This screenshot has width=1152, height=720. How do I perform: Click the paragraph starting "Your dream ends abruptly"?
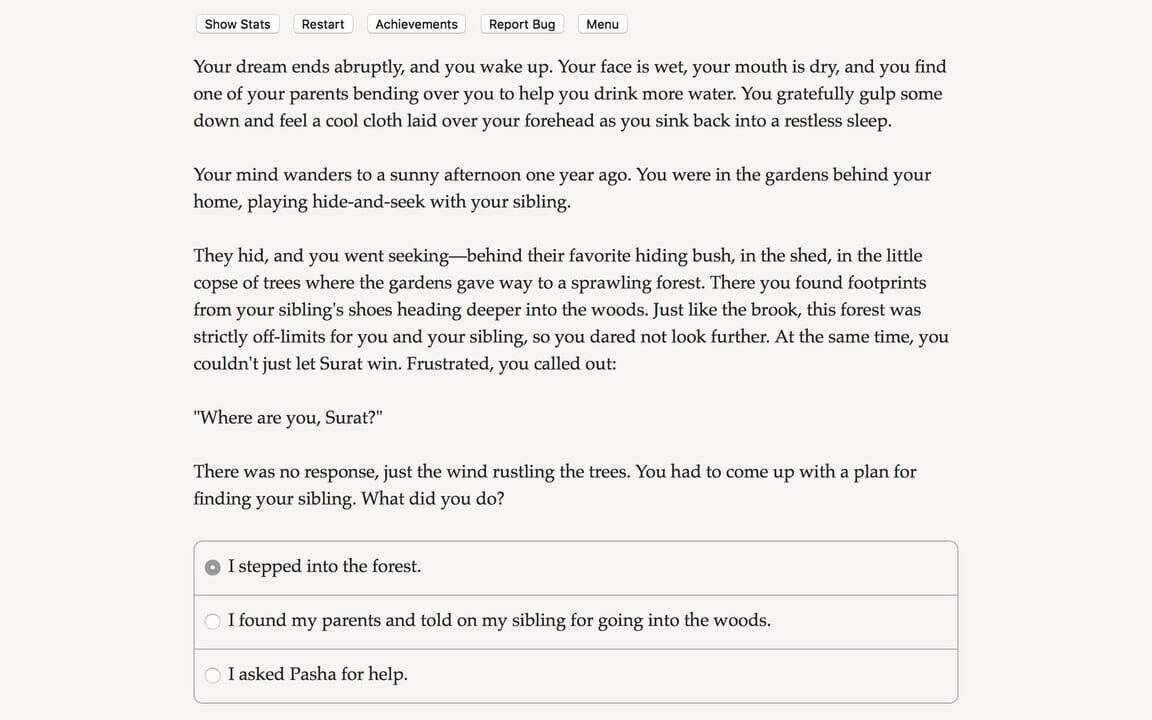[569, 94]
